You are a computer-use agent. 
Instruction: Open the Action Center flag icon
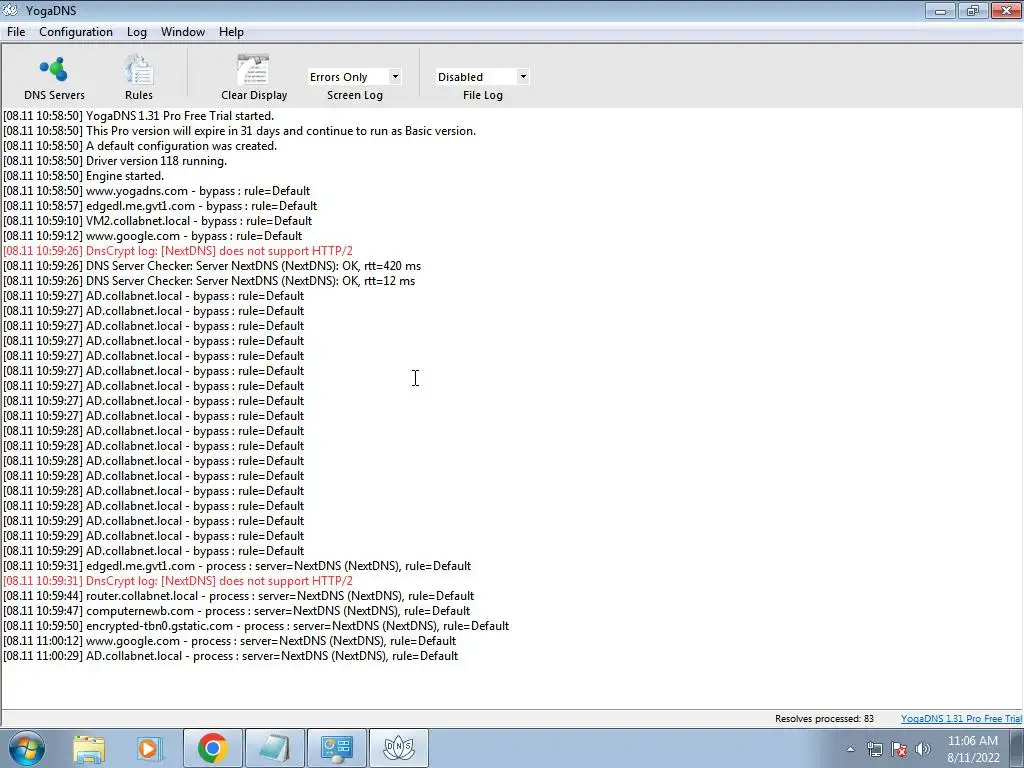899,749
